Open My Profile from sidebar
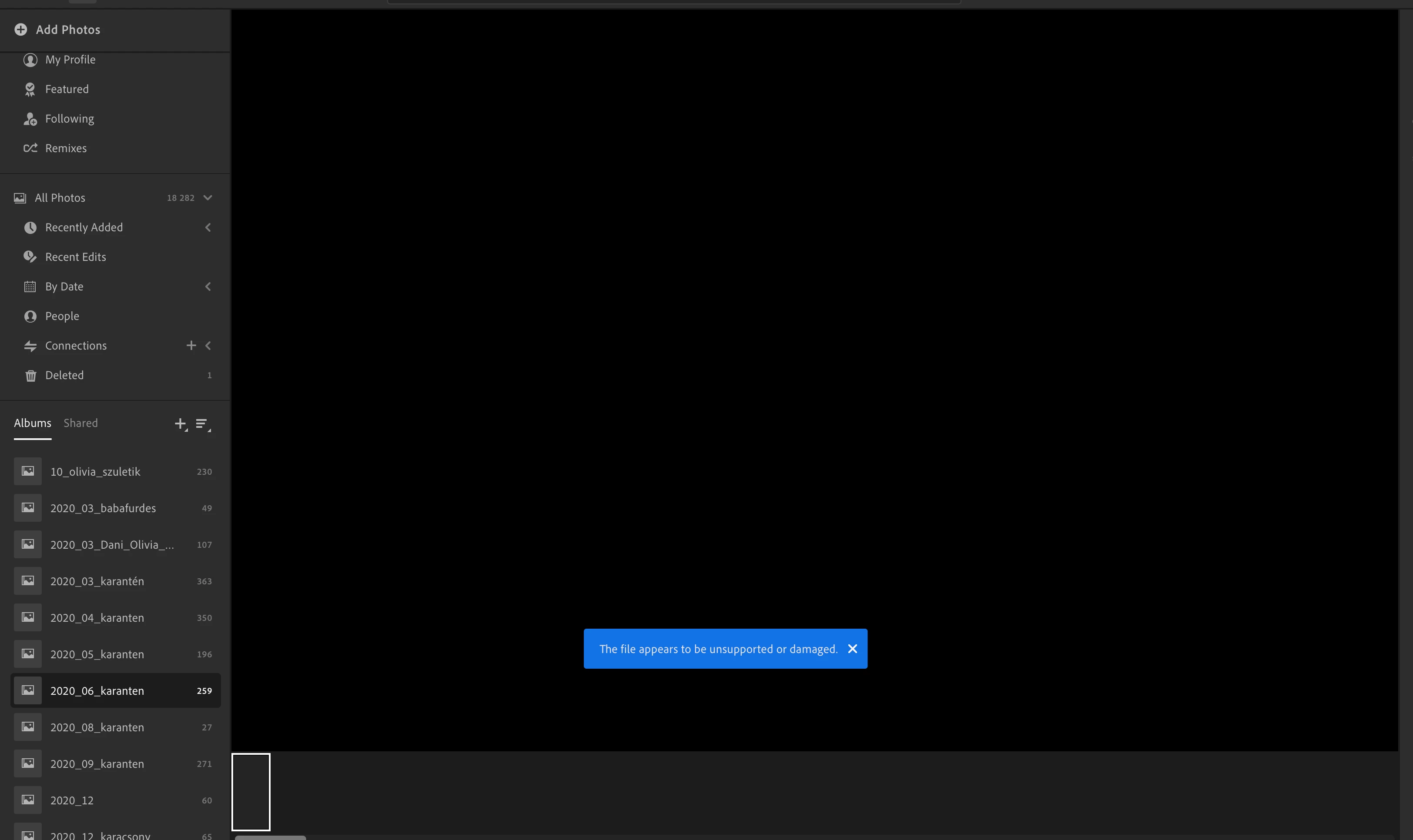This screenshot has height=840, width=1413. 70,60
